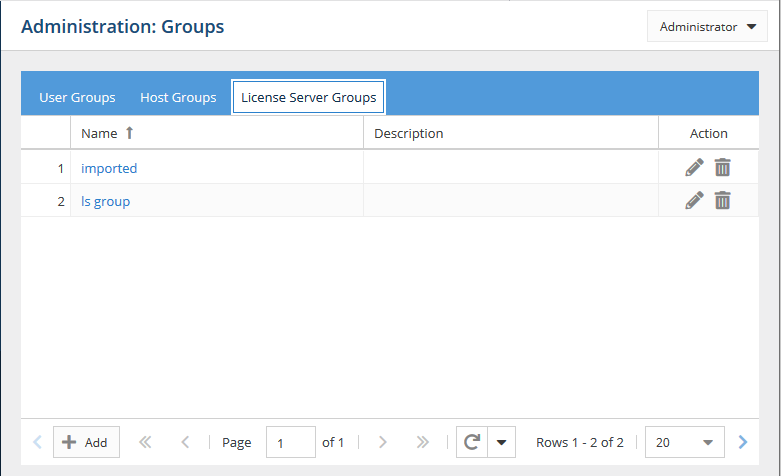Delete the imported group with trash icon
The image size is (781, 476).
point(723,167)
